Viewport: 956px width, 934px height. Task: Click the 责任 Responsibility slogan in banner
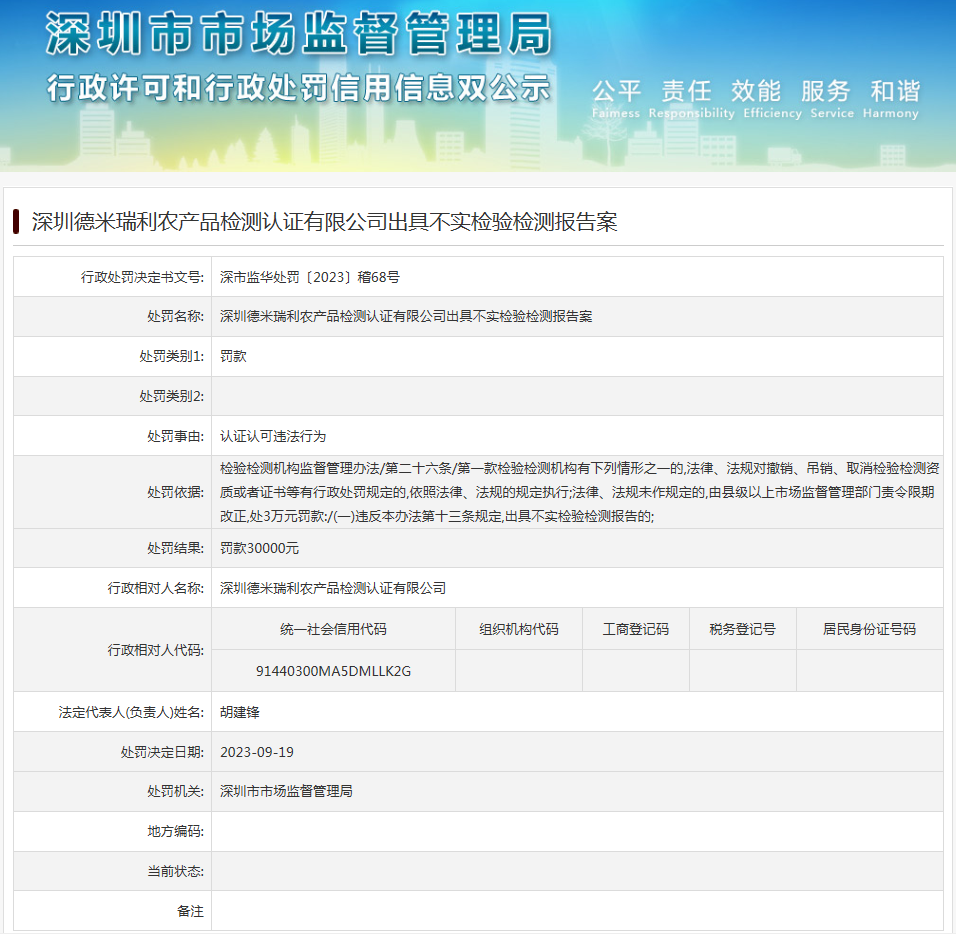(691, 99)
